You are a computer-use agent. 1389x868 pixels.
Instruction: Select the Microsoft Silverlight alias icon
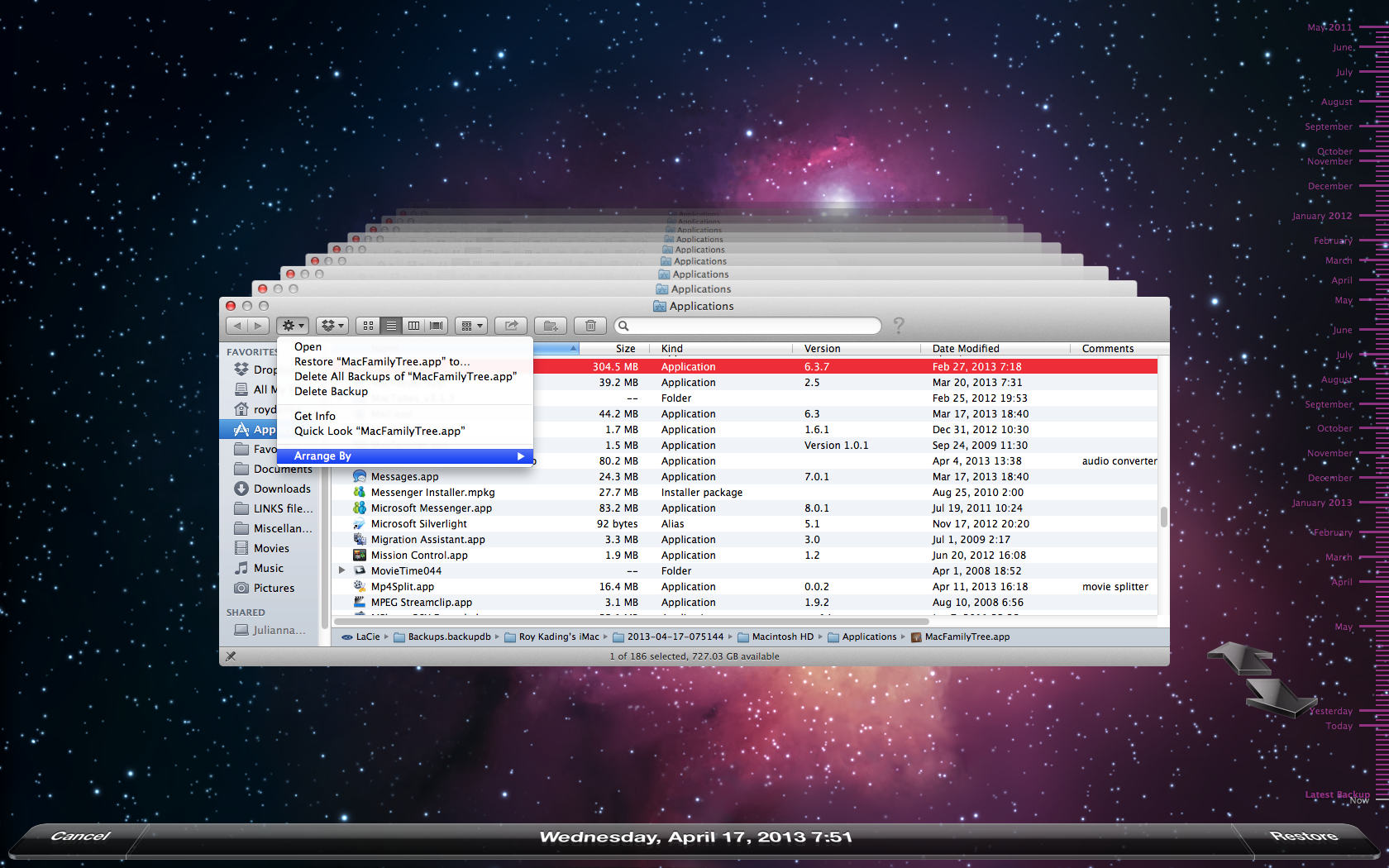(x=360, y=524)
